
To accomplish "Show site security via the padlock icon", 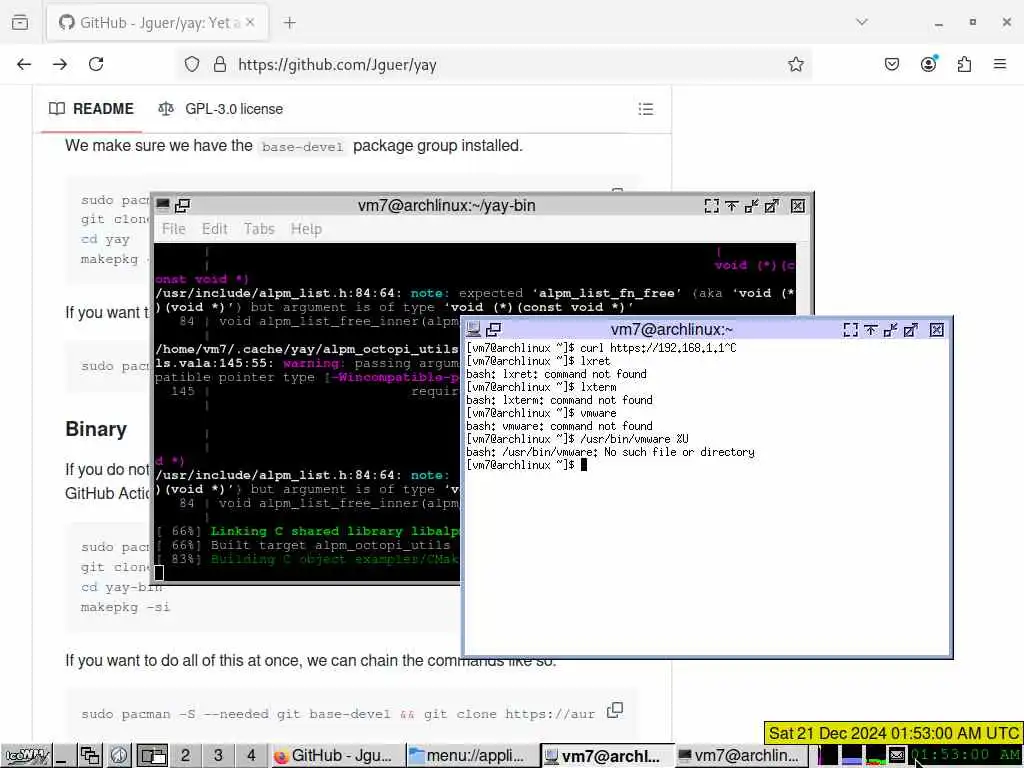I will pyautogui.click(x=220, y=64).
